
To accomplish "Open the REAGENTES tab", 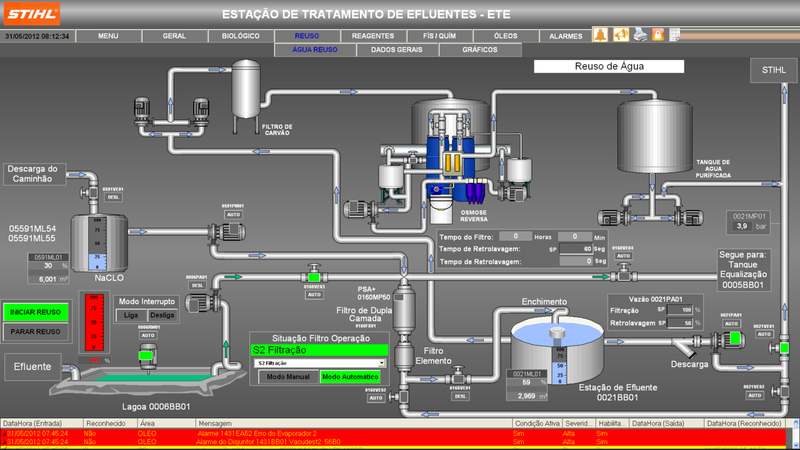I will coord(373,36).
